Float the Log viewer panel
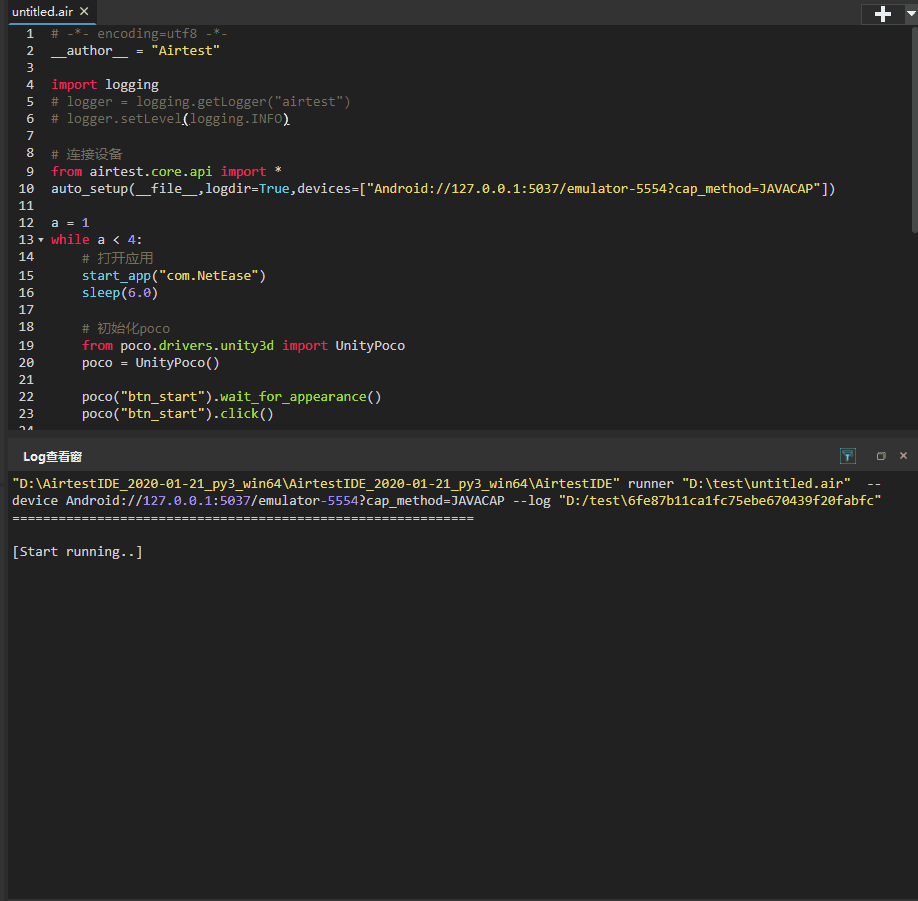This screenshot has width=918, height=901. 881,456
